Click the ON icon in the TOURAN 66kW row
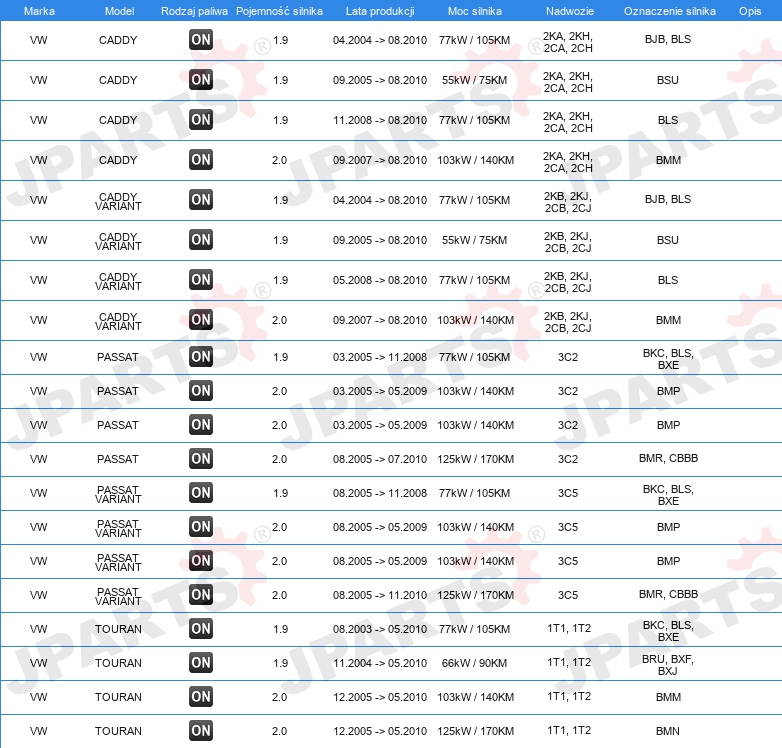The height and width of the screenshot is (748, 782). tap(201, 663)
